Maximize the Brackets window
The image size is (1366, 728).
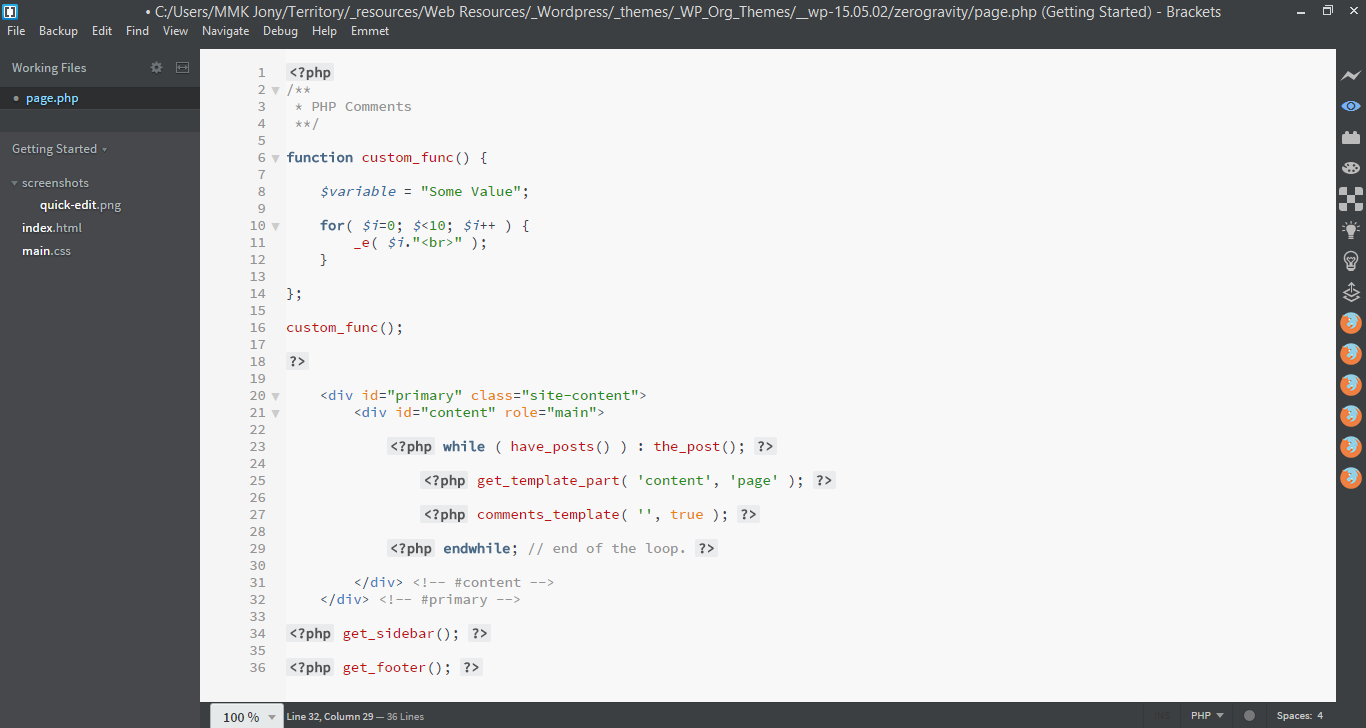coord(1328,11)
